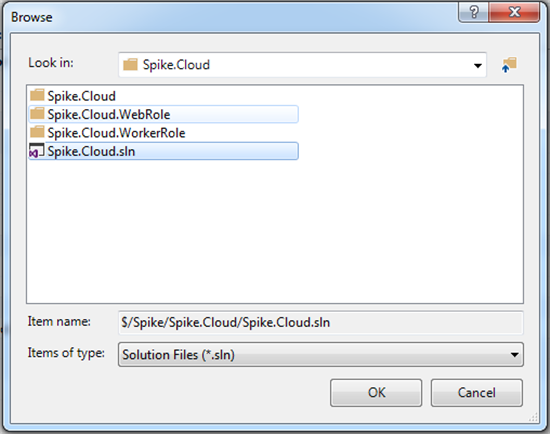Click the Spike.Cloud folder icon in list
550x434 pixels.
37,95
